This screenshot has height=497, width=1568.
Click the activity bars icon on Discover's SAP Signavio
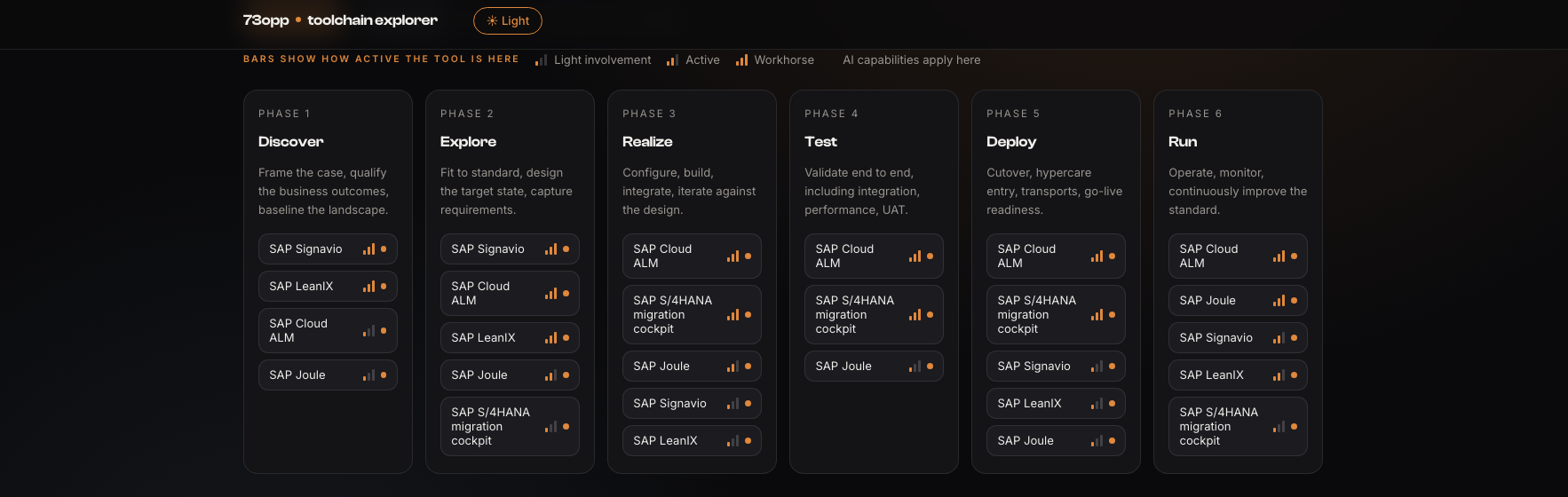pyautogui.click(x=368, y=249)
